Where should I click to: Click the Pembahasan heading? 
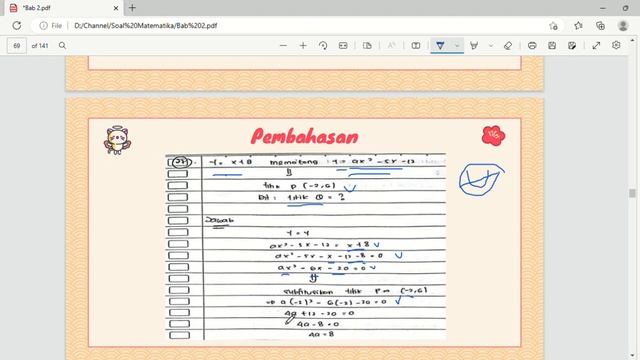coord(304,136)
